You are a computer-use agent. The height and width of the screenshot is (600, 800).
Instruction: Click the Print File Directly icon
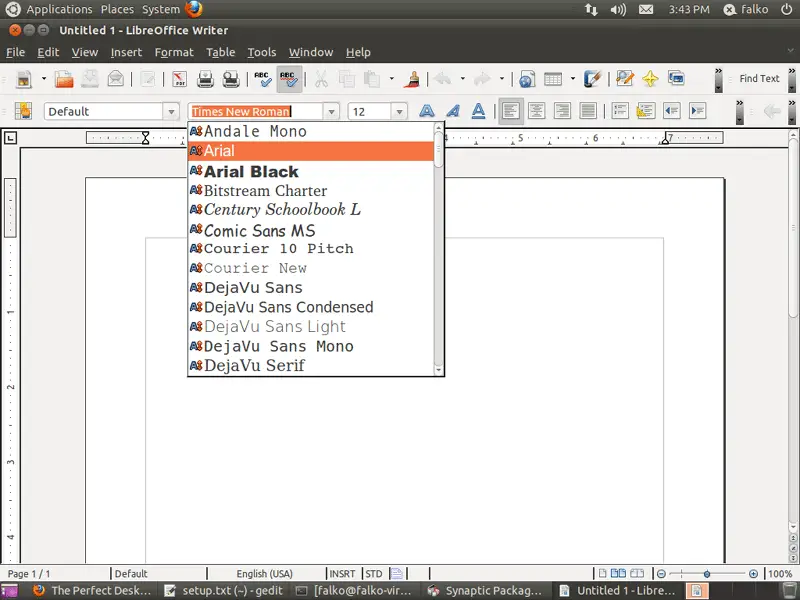tap(205, 79)
